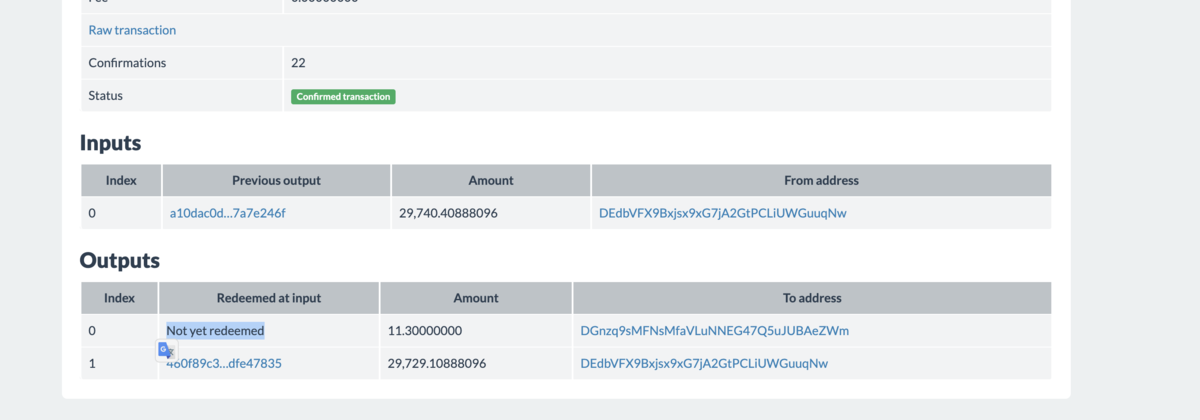
Task: Click the input amount 29,740.40888096
Action: point(448,213)
